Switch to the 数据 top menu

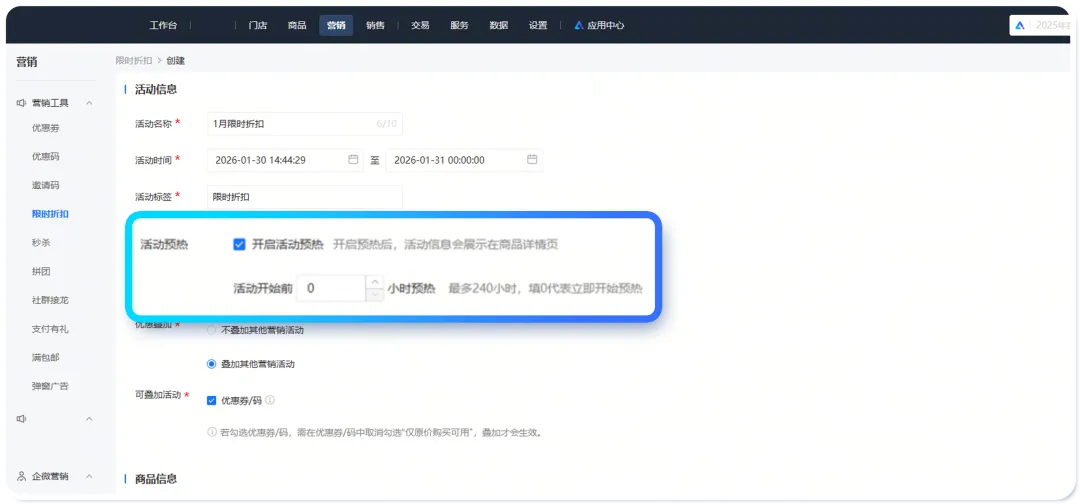click(499, 26)
